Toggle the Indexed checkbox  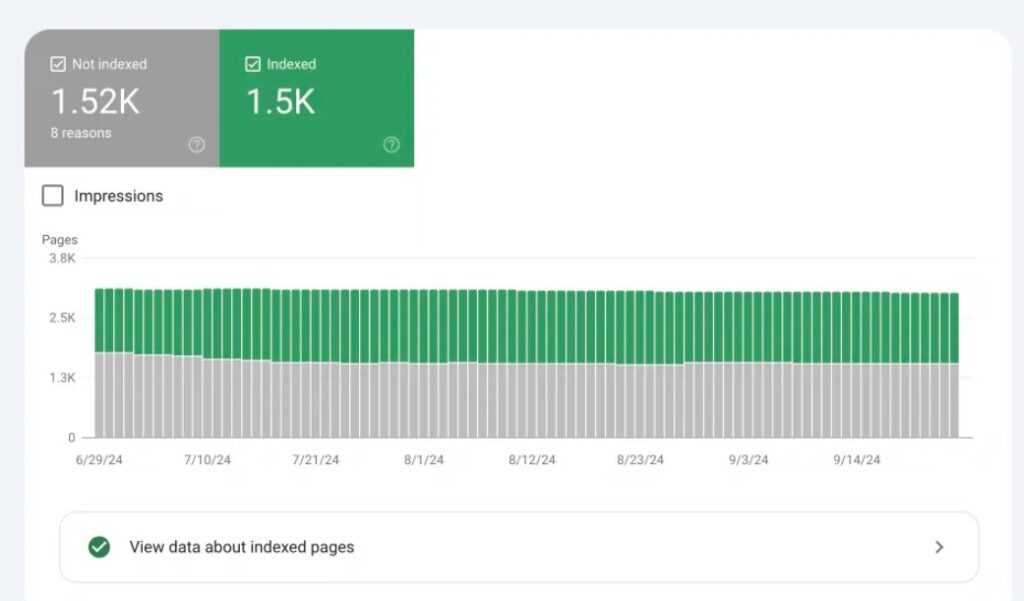[252, 64]
